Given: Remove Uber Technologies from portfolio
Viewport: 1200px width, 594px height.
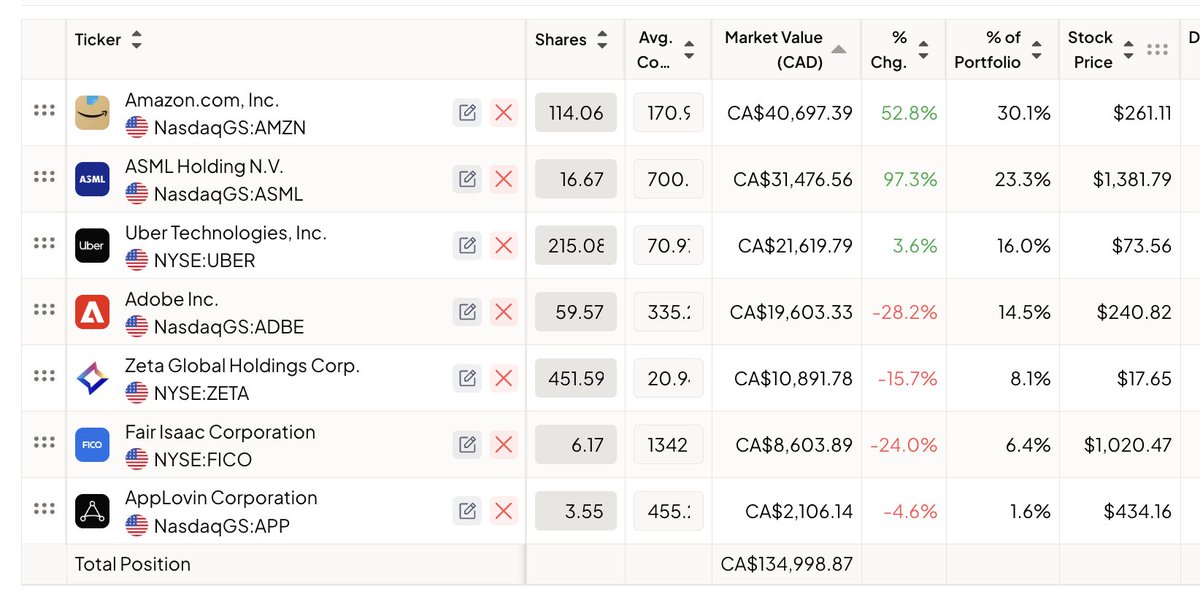Looking at the screenshot, I should click(x=504, y=245).
